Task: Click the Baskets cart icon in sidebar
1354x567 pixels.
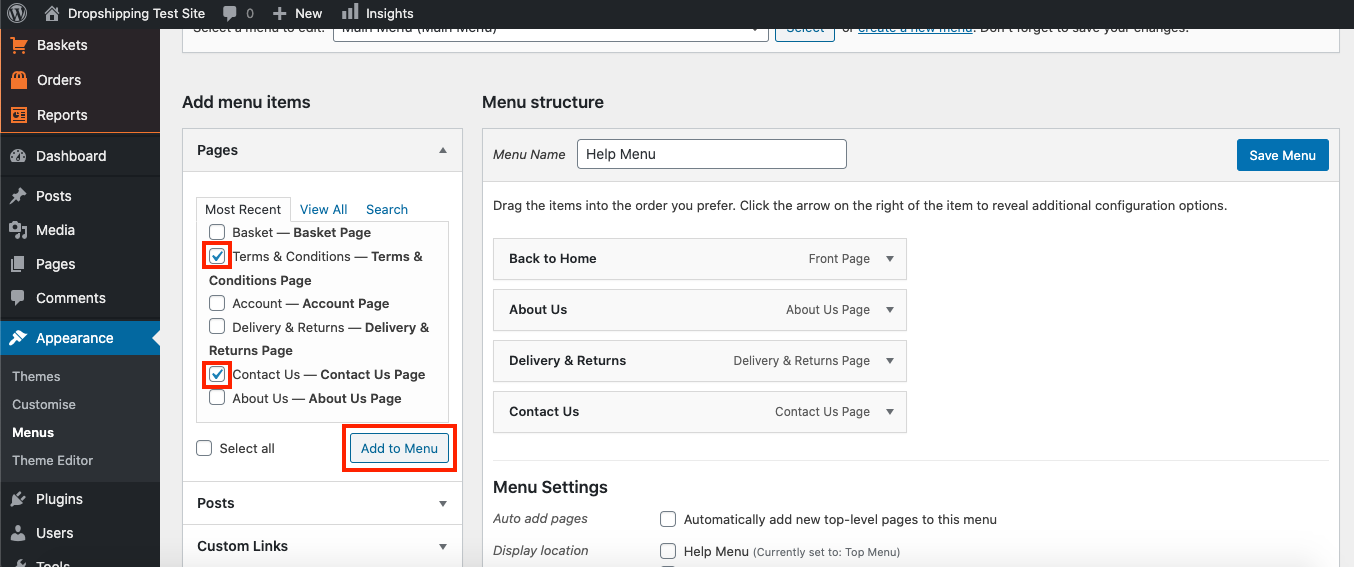Action: 18,45
